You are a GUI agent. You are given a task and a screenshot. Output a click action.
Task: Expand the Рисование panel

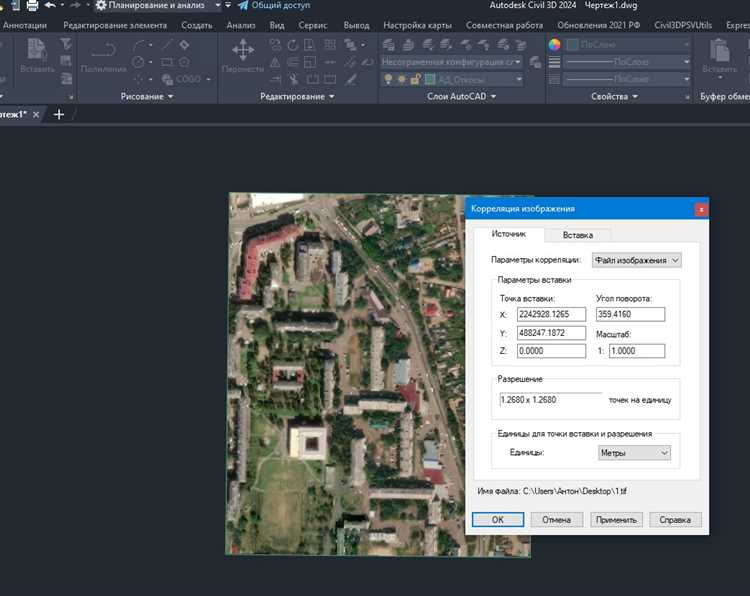coord(146,97)
